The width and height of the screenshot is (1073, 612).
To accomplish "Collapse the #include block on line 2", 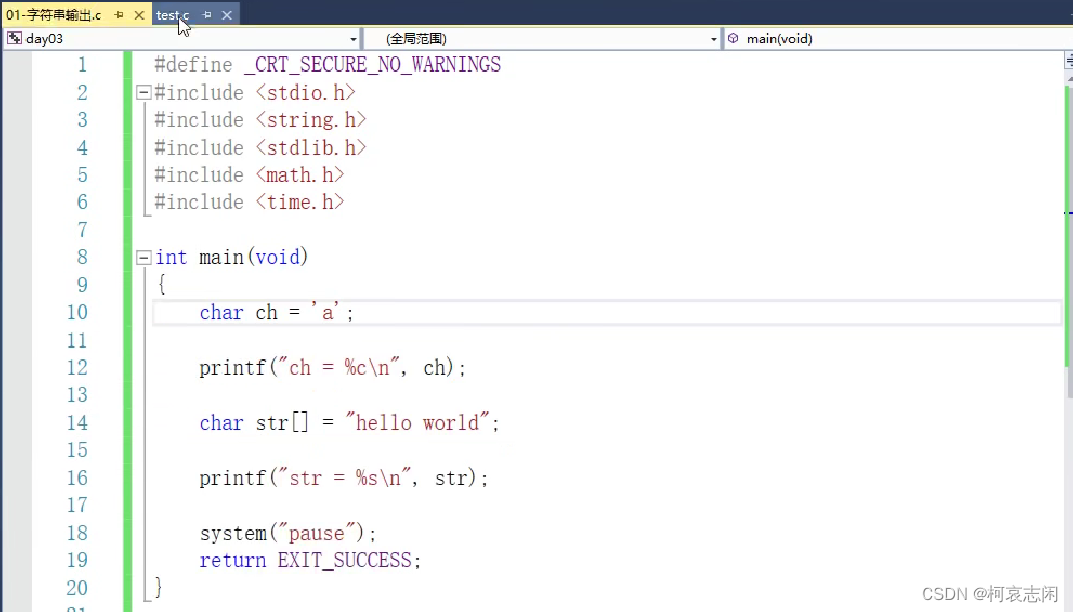I will coord(143,92).
